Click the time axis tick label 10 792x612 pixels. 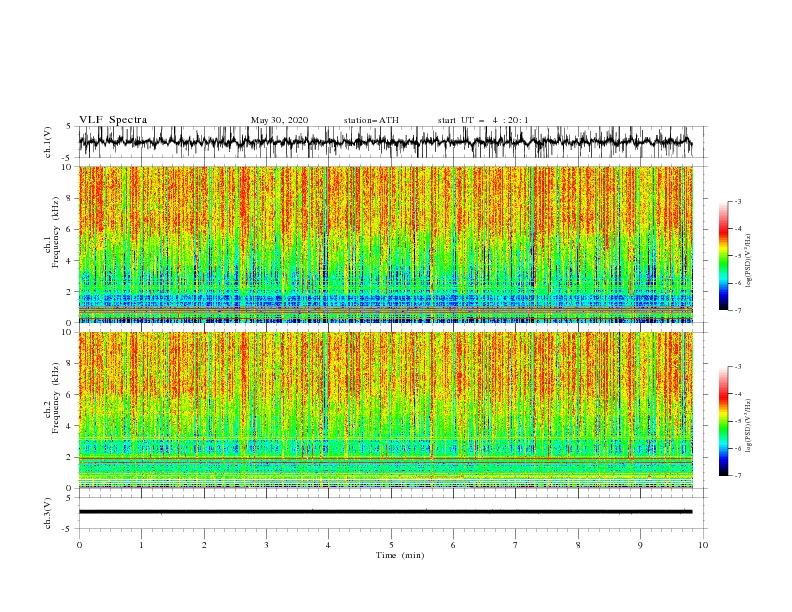(703, 545)
